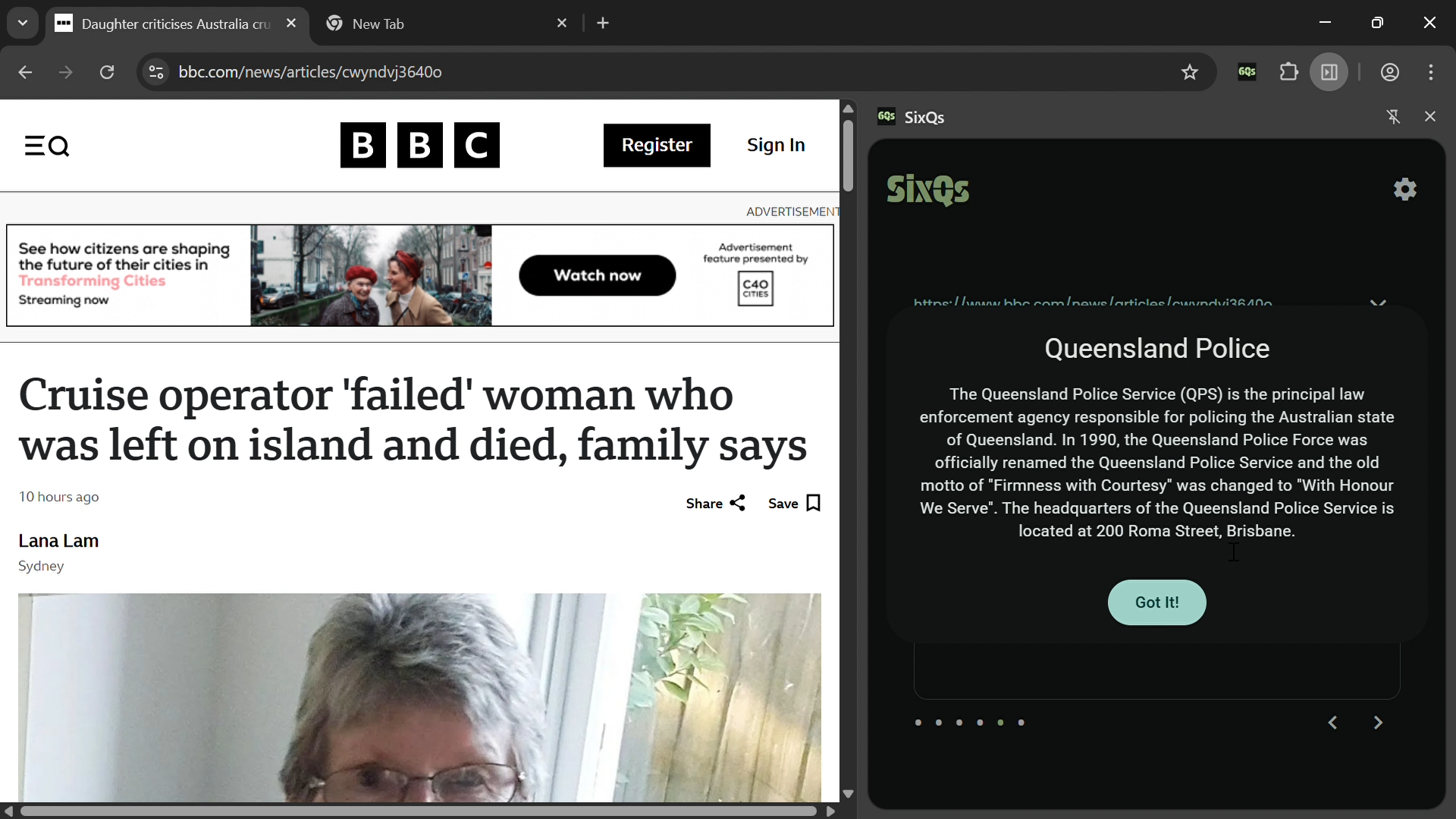Screen dimensions: 1456x819
Task: Unpin the SixQs side panel
Action: click(x=1393, y=117)
